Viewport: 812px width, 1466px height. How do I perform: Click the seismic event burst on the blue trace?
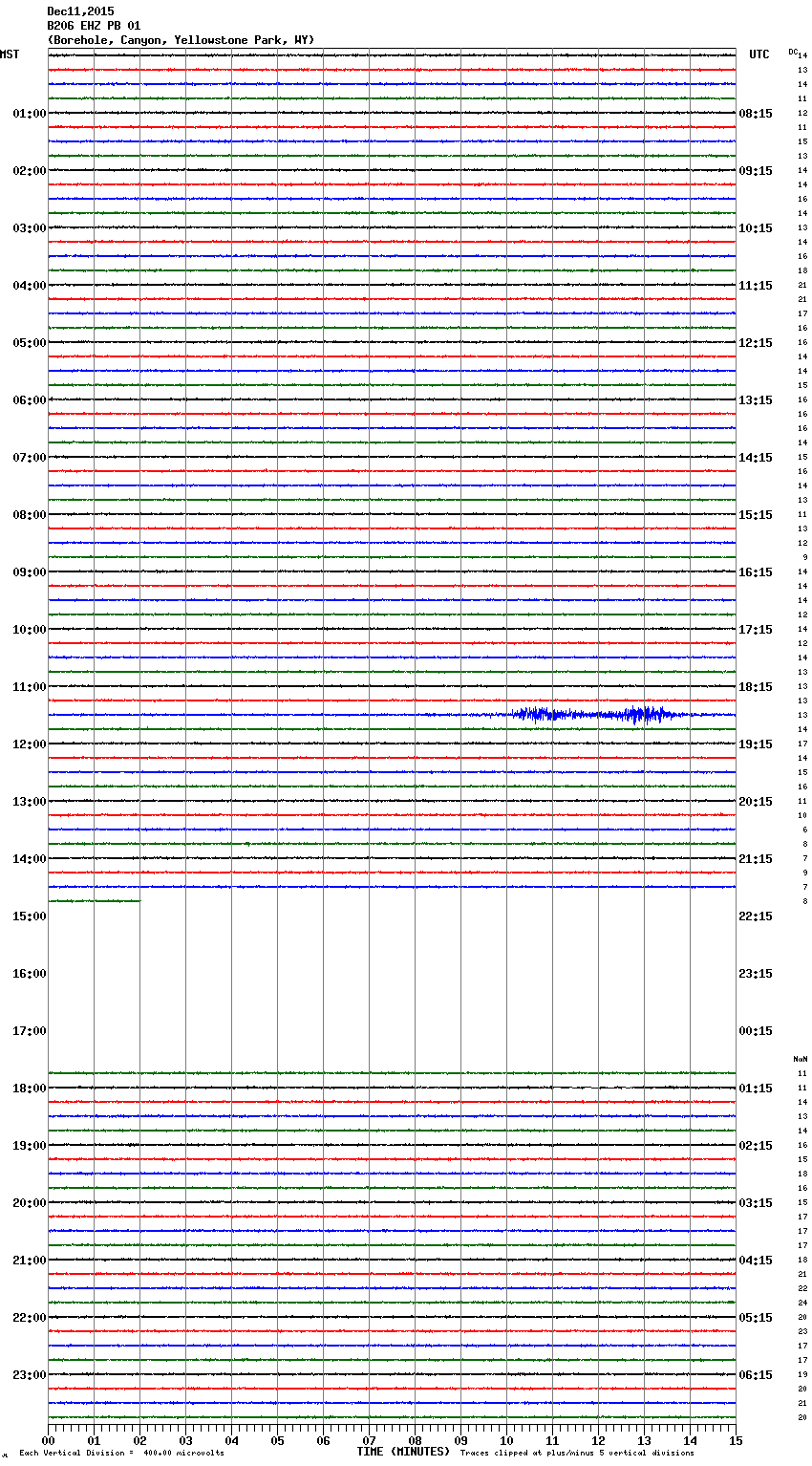click(x=597, y=715)
